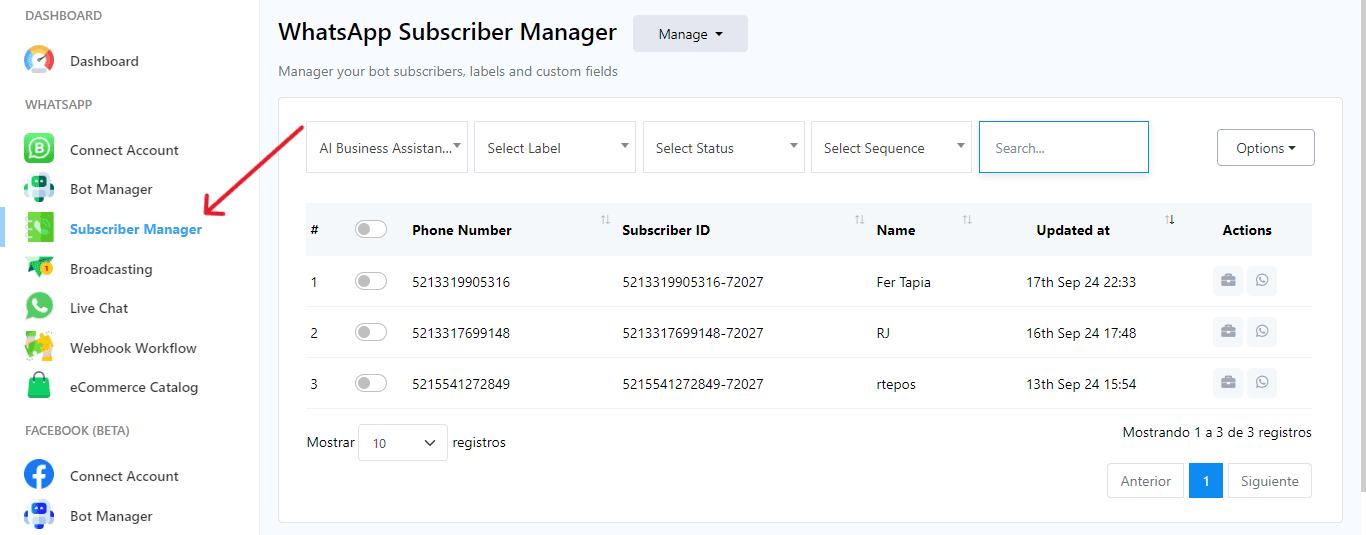Open Webhook Workflow in the sidebar
The height and width of the screenshot is (535, 1366).
(133, 348)
